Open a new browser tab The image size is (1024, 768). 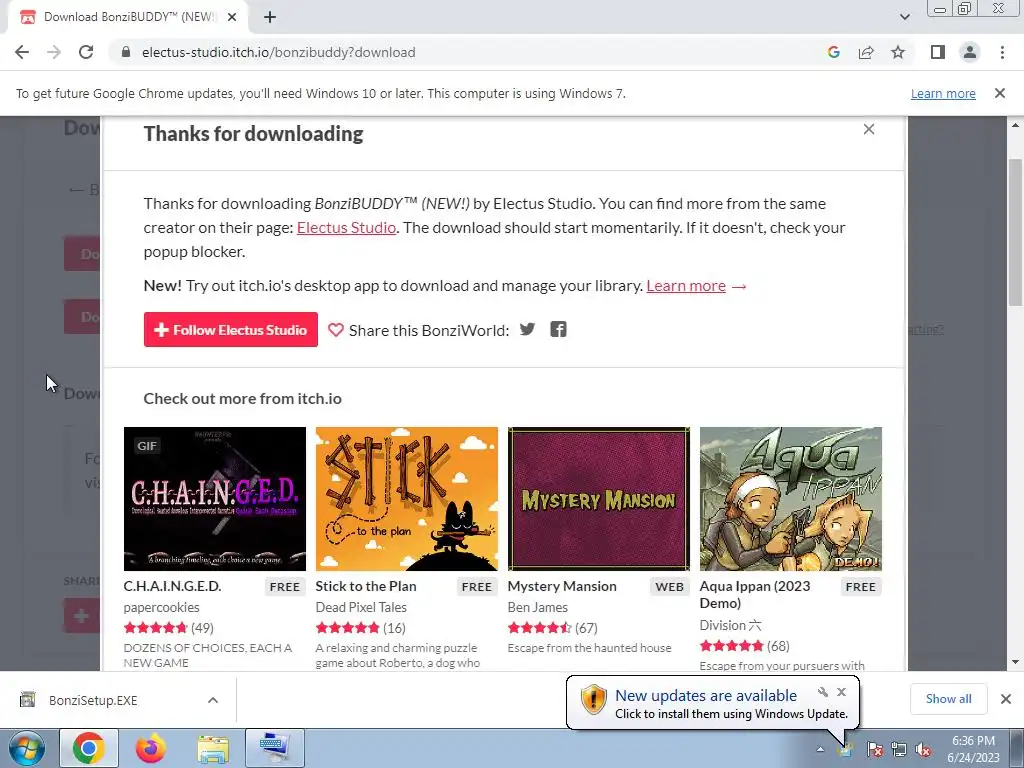click(270, 17)
